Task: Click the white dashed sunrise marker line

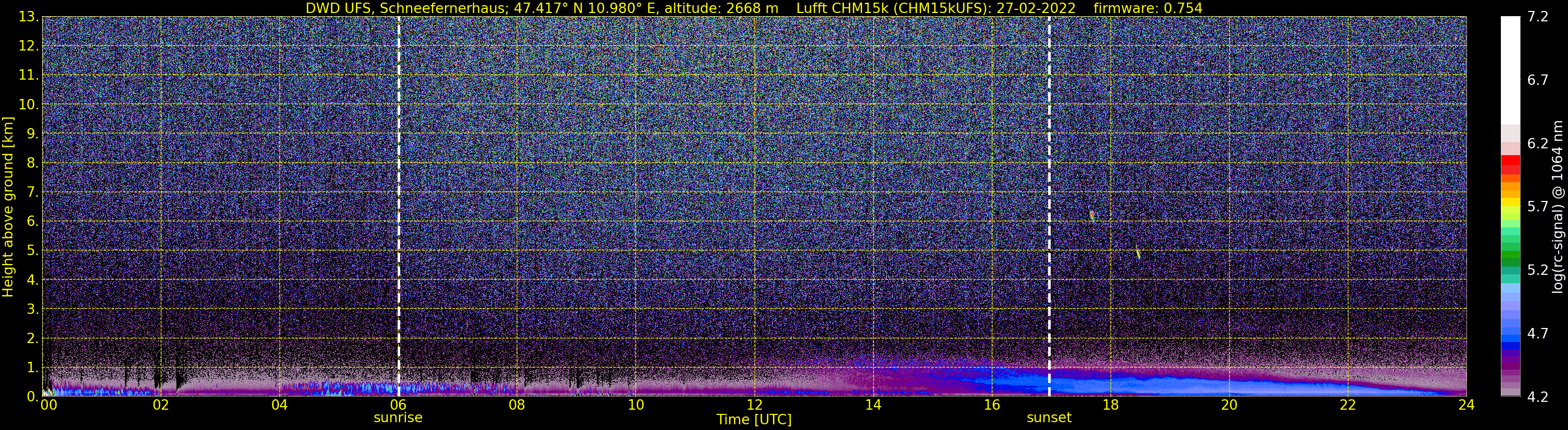Action: (x=399, y=206)
